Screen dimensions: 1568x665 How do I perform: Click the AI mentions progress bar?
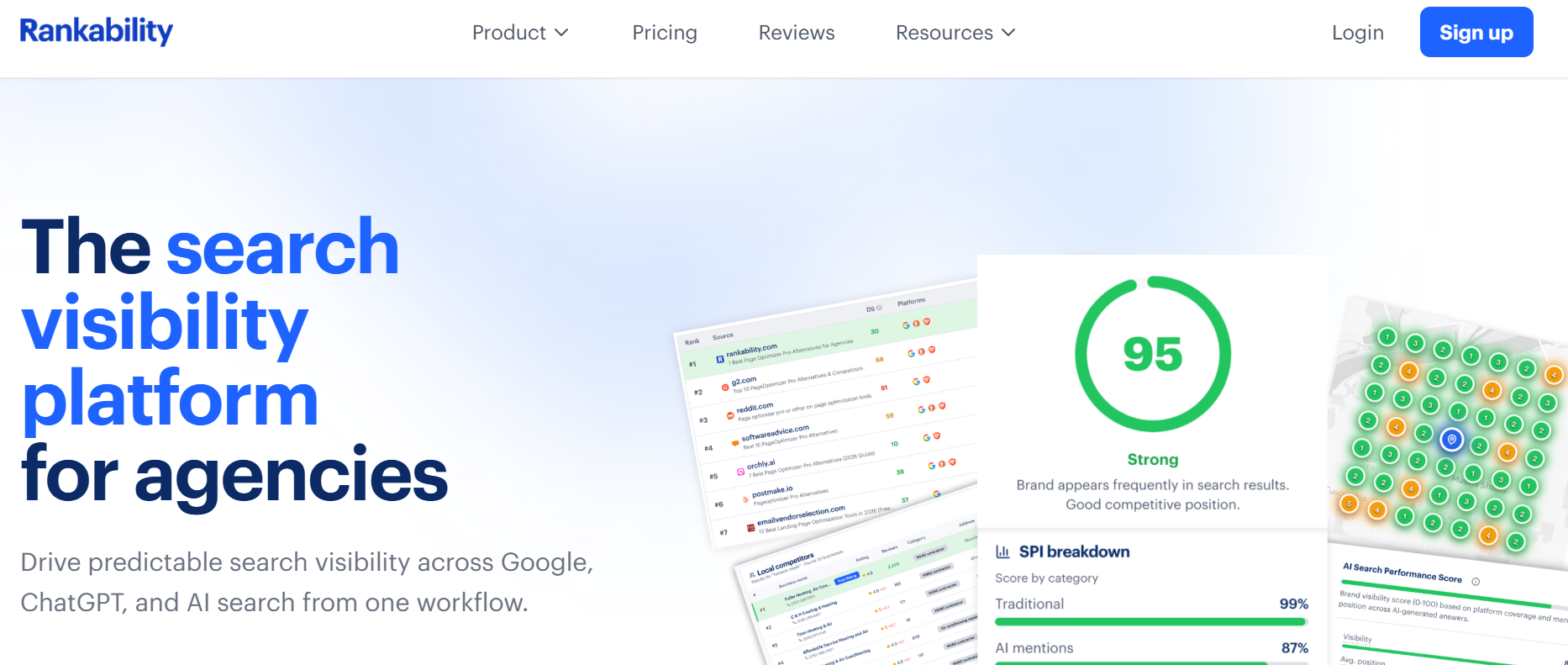(x=1151, y=662)
